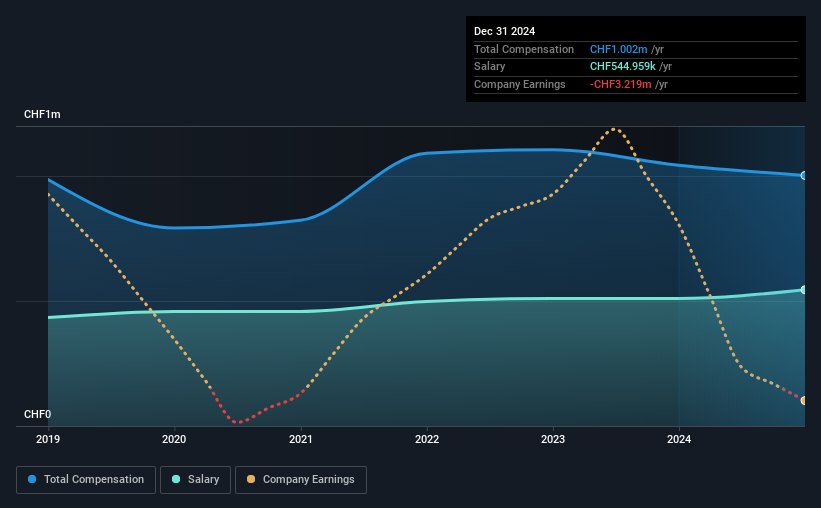Click the 2019 x-axis label

tap(48, 439)
